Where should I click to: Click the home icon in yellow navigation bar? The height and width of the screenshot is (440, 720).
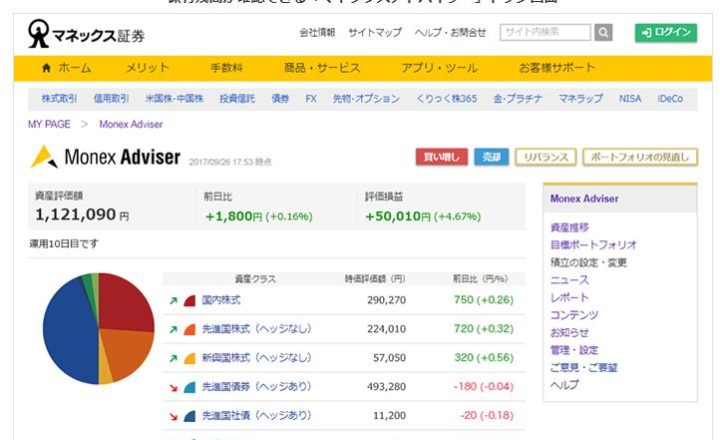point(46,68)
